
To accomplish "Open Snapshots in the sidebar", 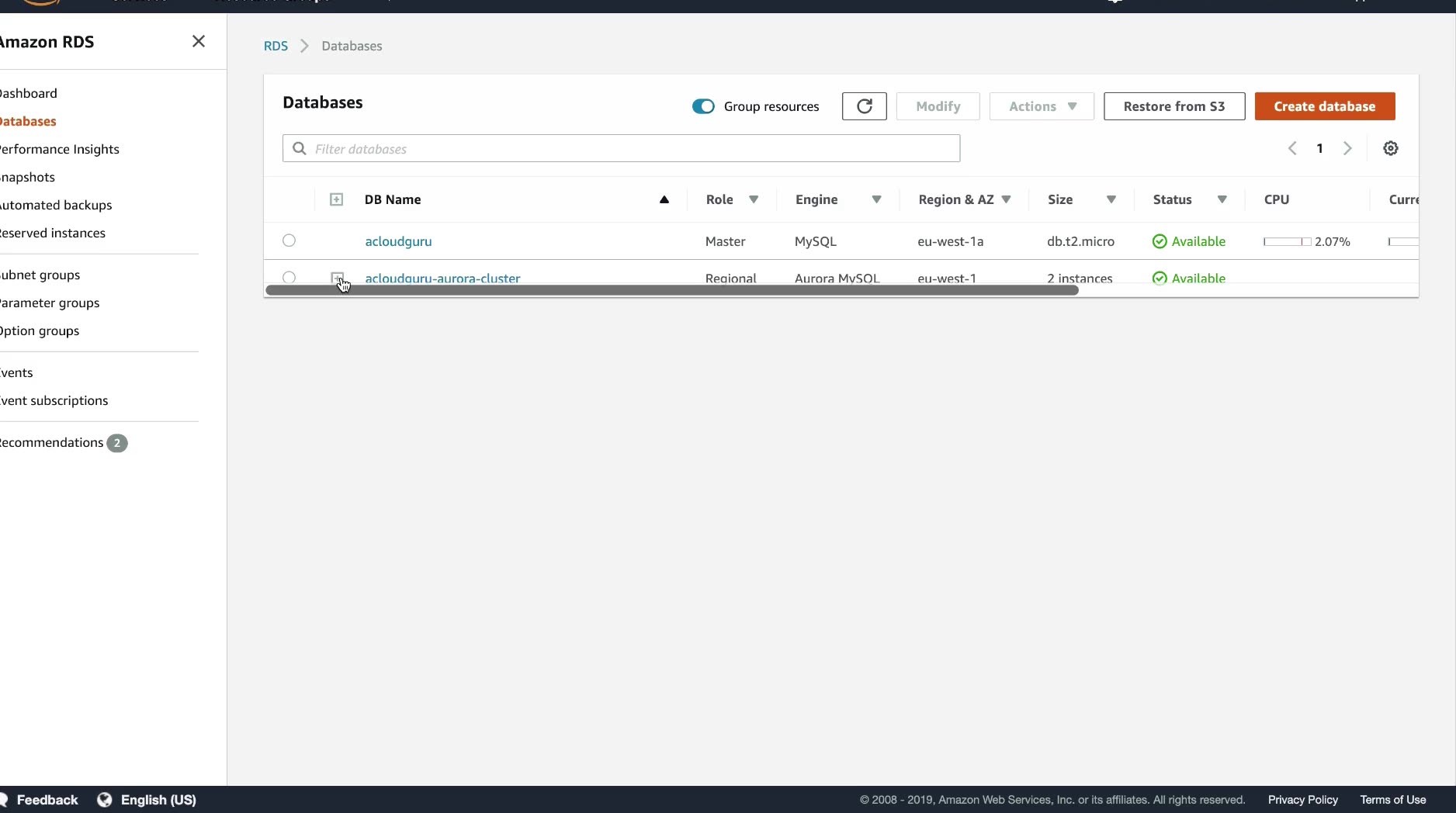I will tap(27, 177).
